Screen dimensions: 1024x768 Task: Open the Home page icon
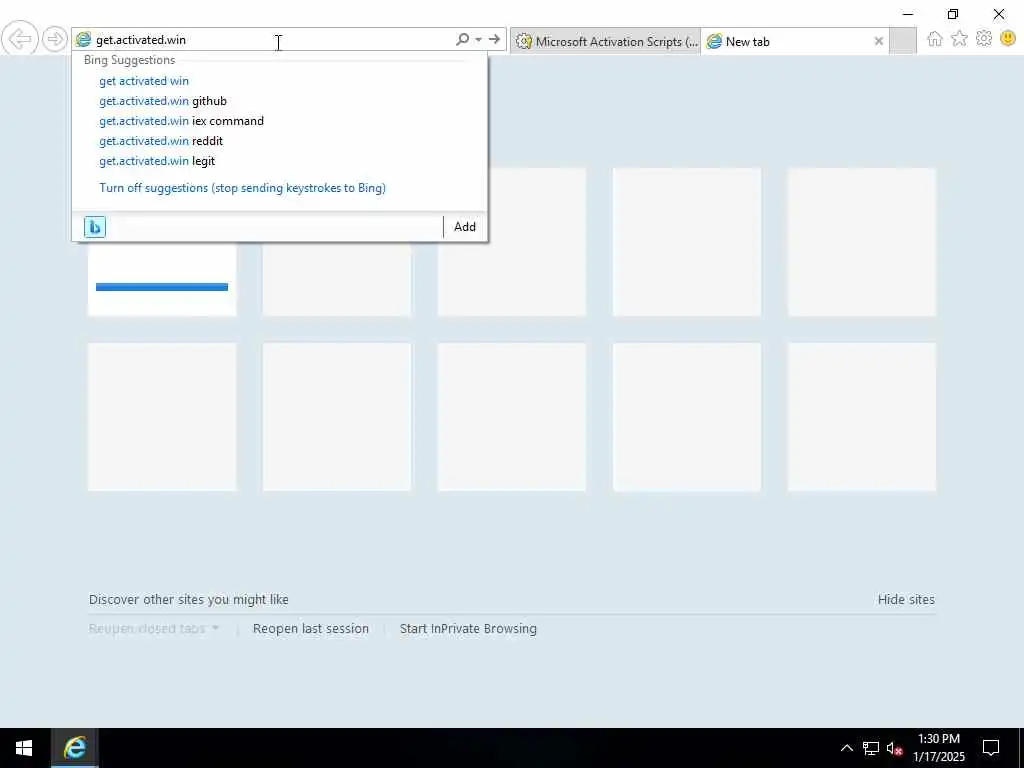(x=935, y=39)
